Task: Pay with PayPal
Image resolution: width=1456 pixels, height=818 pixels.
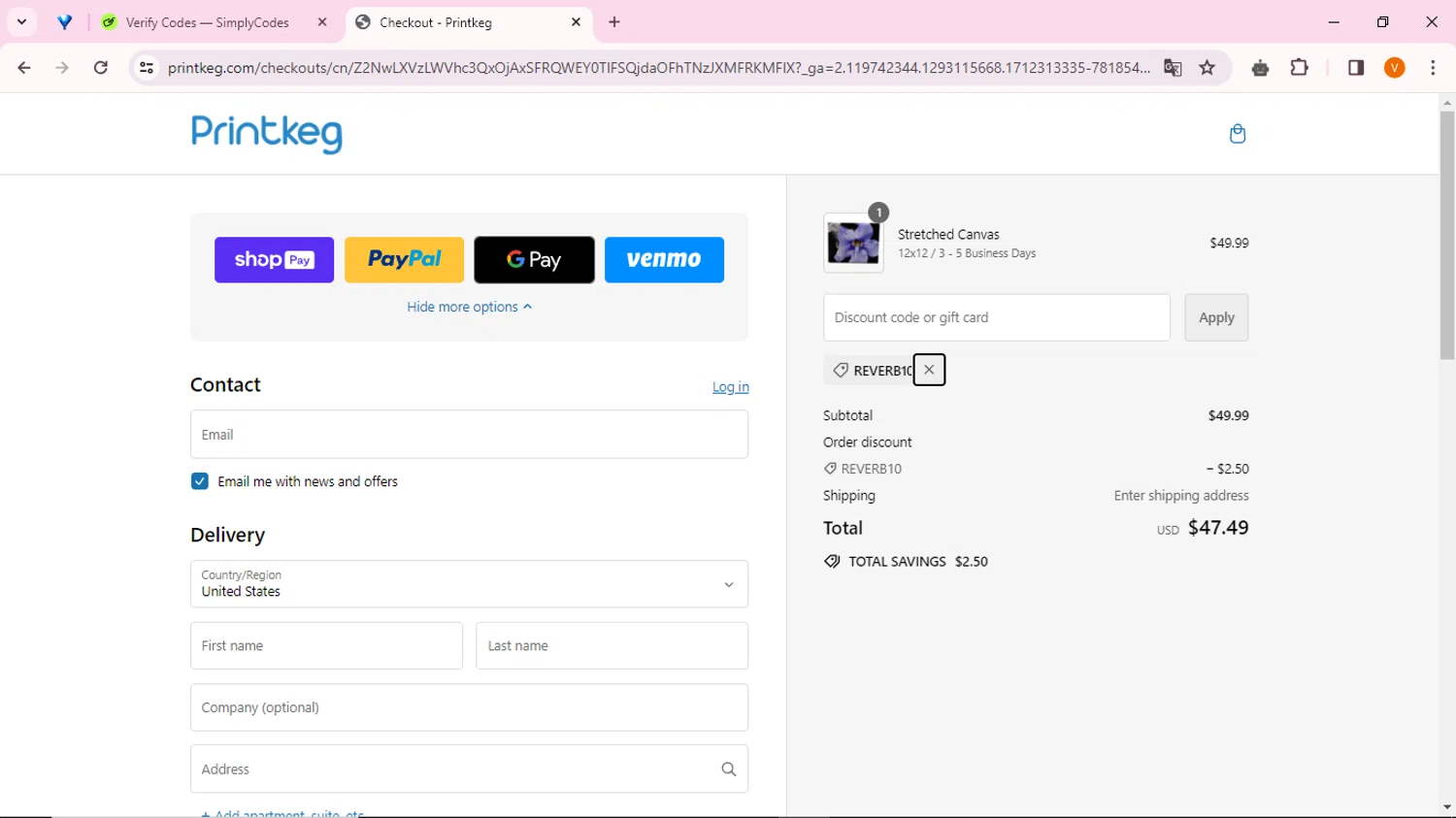Action: 404,260
